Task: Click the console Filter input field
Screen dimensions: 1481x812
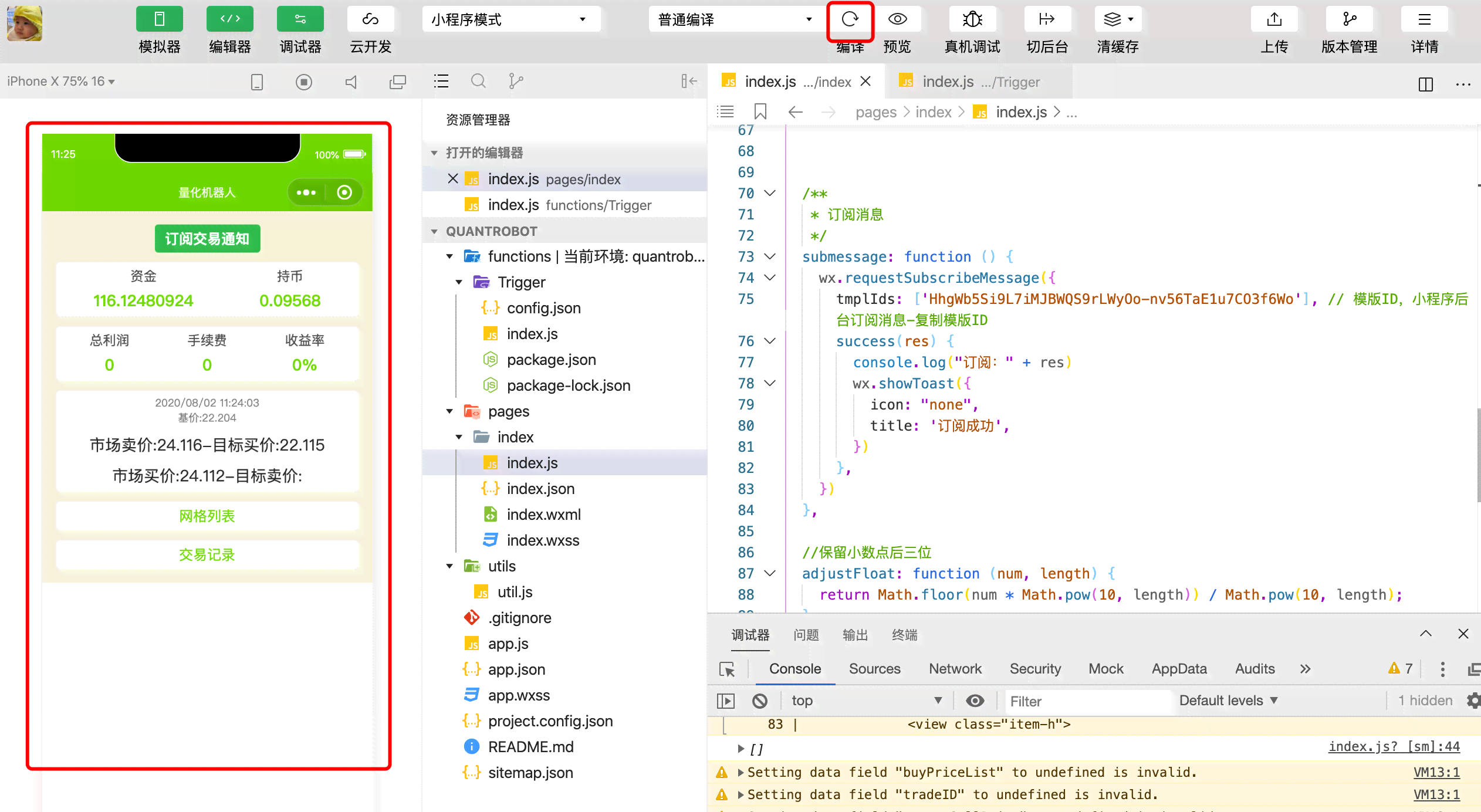Action: 1089,701
